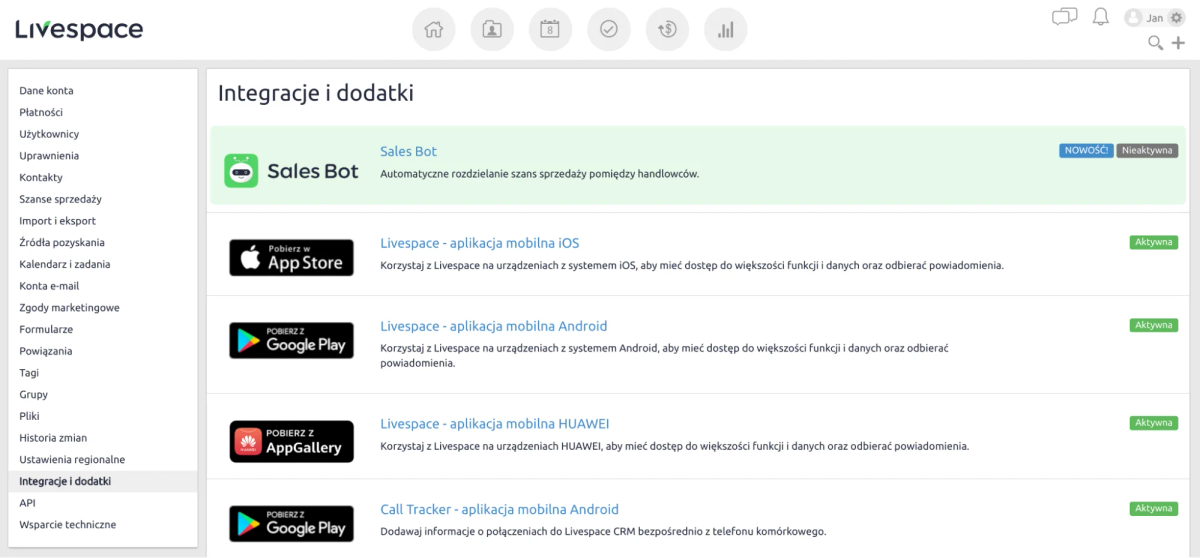Open the calendar icon in top navigation

click(x=550, y=29)
